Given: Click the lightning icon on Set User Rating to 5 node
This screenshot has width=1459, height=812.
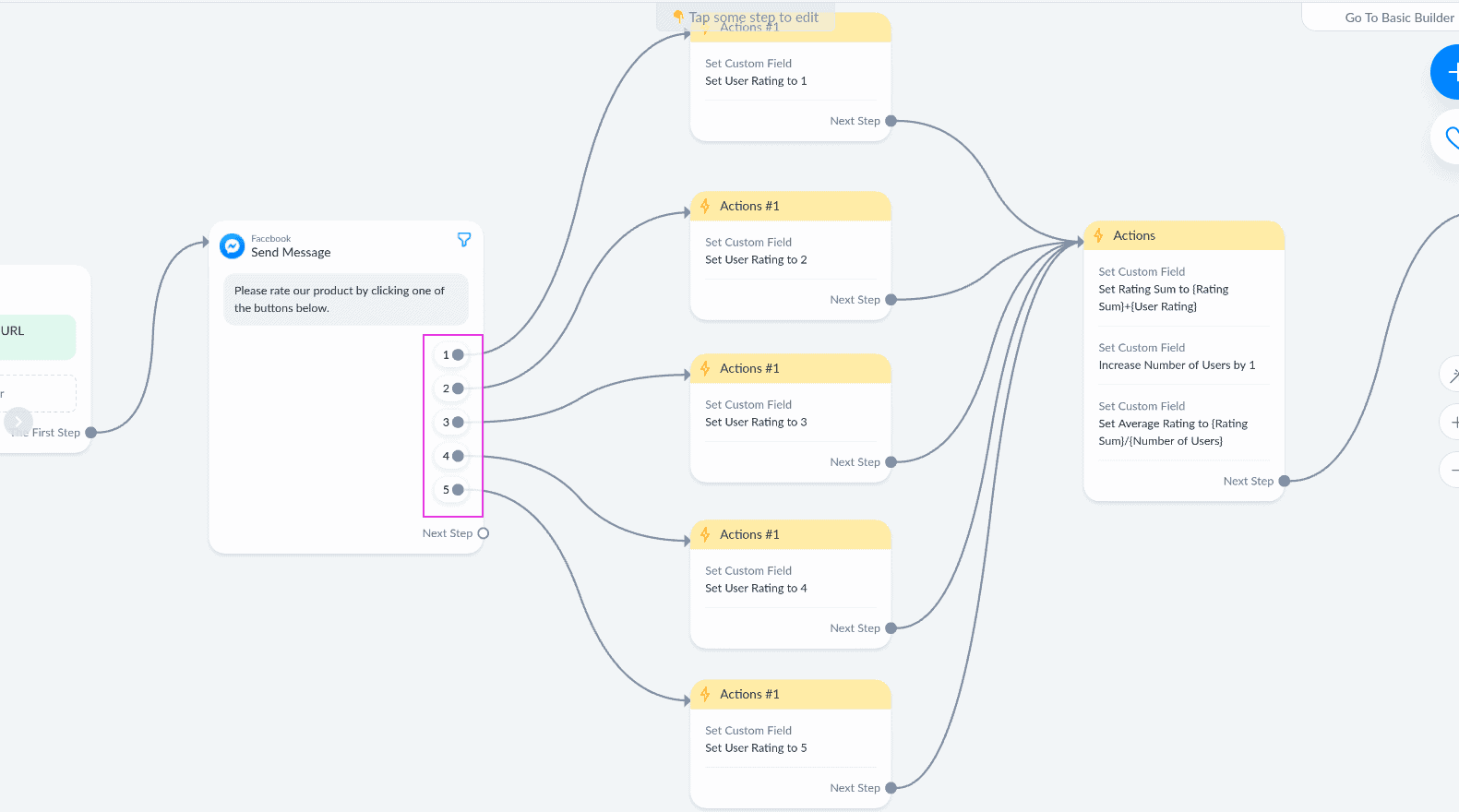Looking at the screenshot, I should (x=705, y=694).
